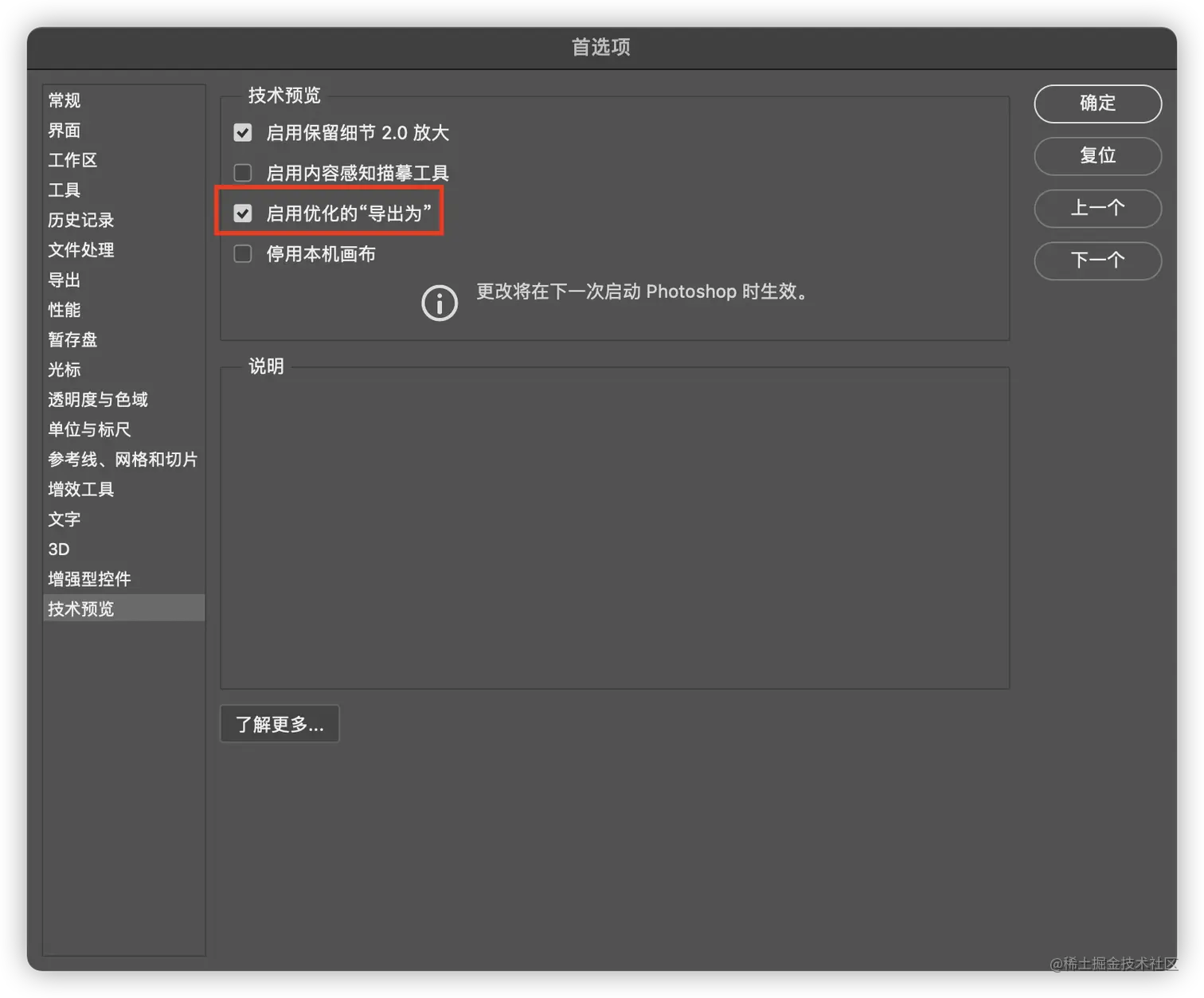Select 3D preferences category
1204x998 pixels.
pos(124,550)
